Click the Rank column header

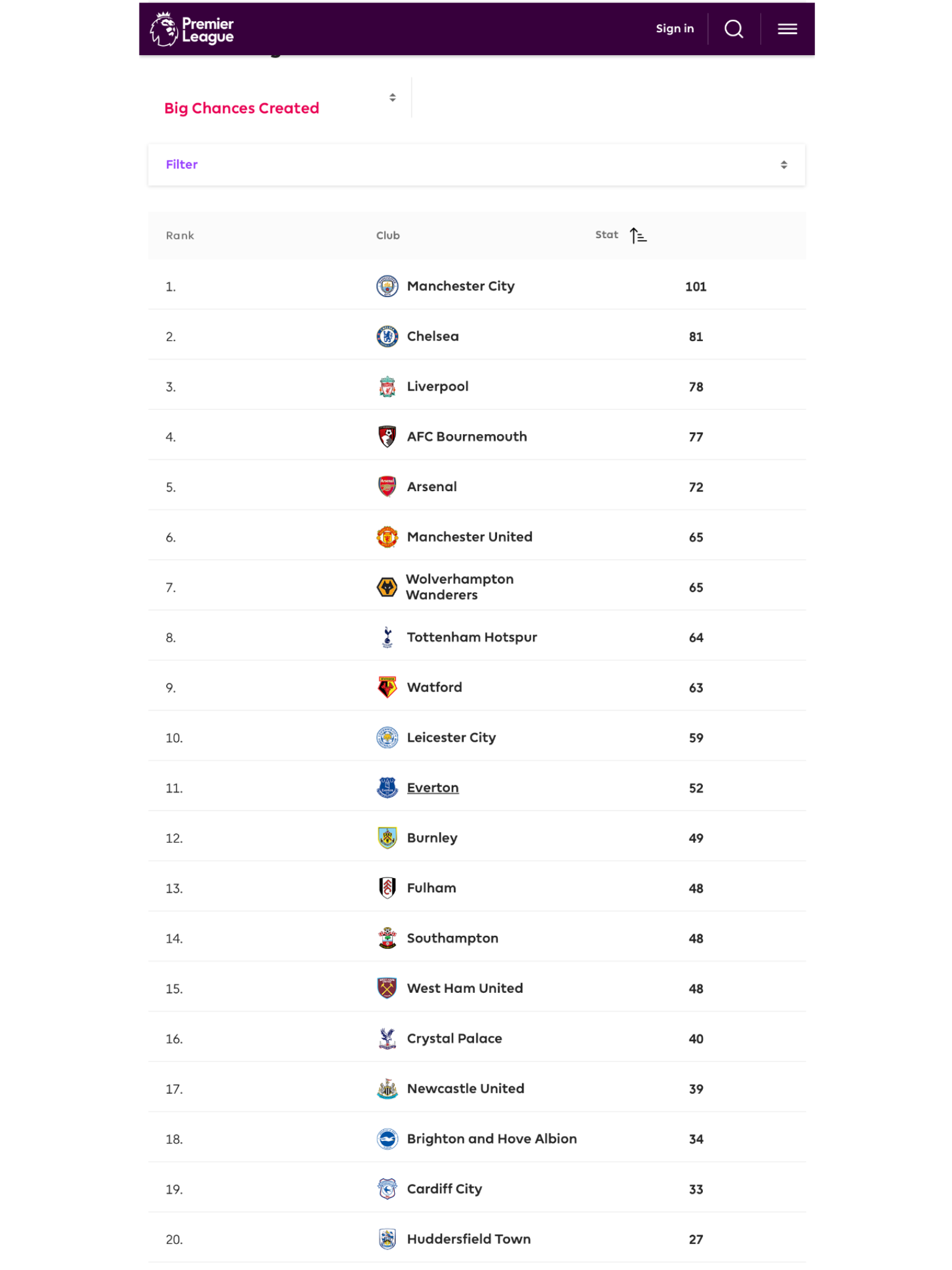pos(180,236)
